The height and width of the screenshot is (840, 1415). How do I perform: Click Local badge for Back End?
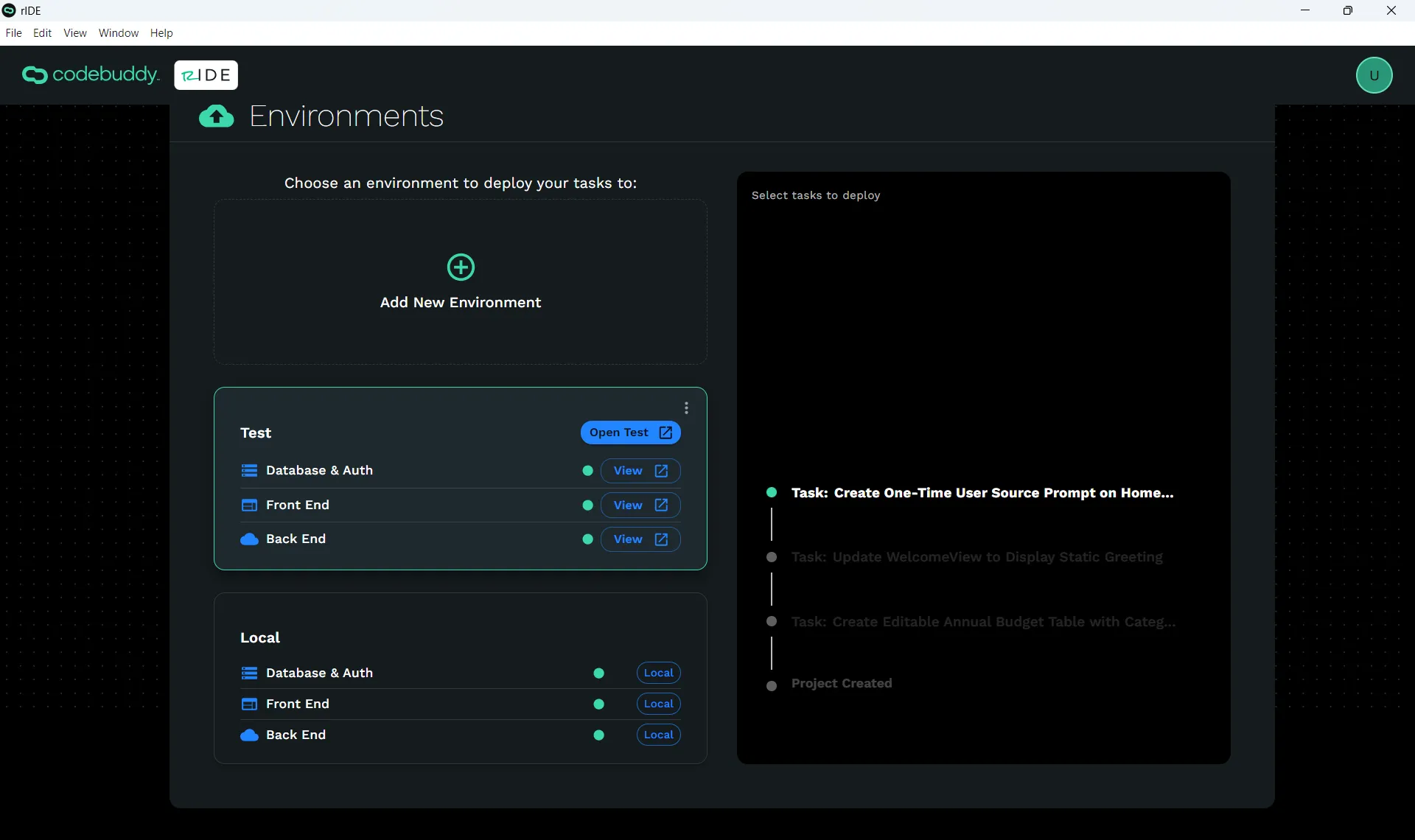tap(658, 735)
